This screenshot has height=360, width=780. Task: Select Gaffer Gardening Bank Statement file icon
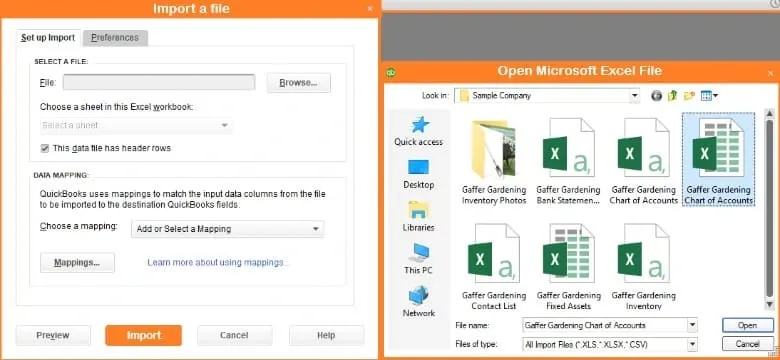(x=568, y=148)
